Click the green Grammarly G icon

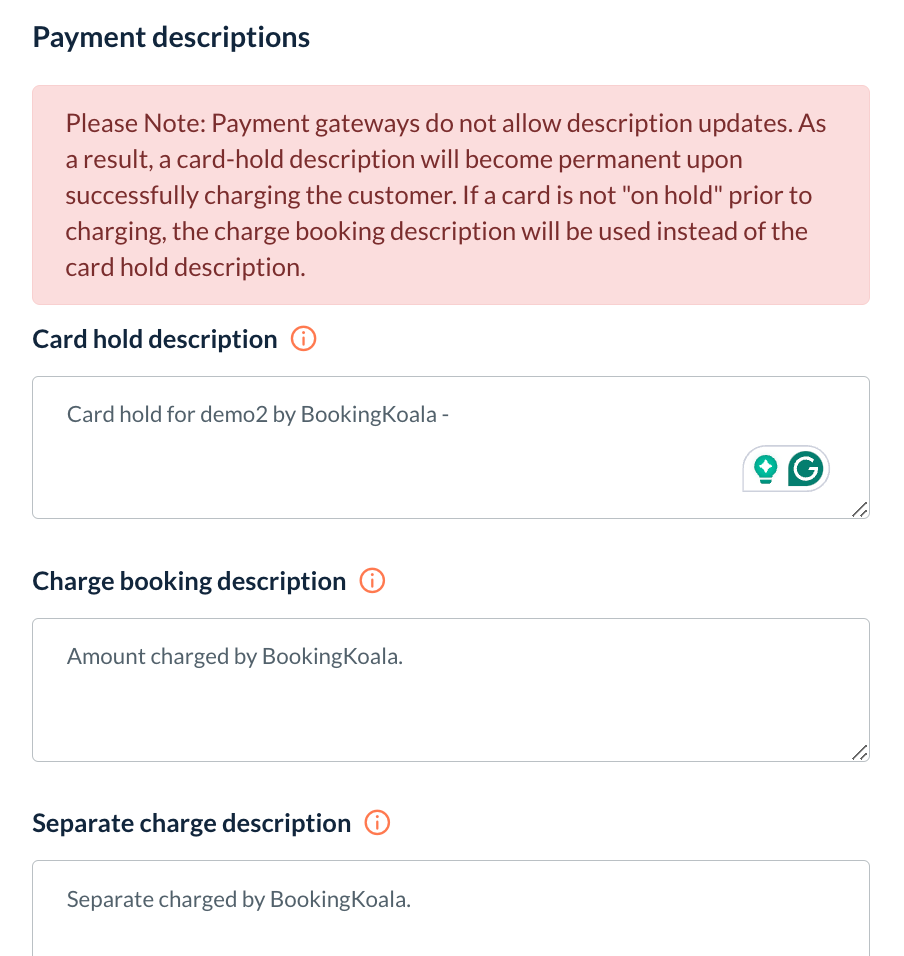806,468
